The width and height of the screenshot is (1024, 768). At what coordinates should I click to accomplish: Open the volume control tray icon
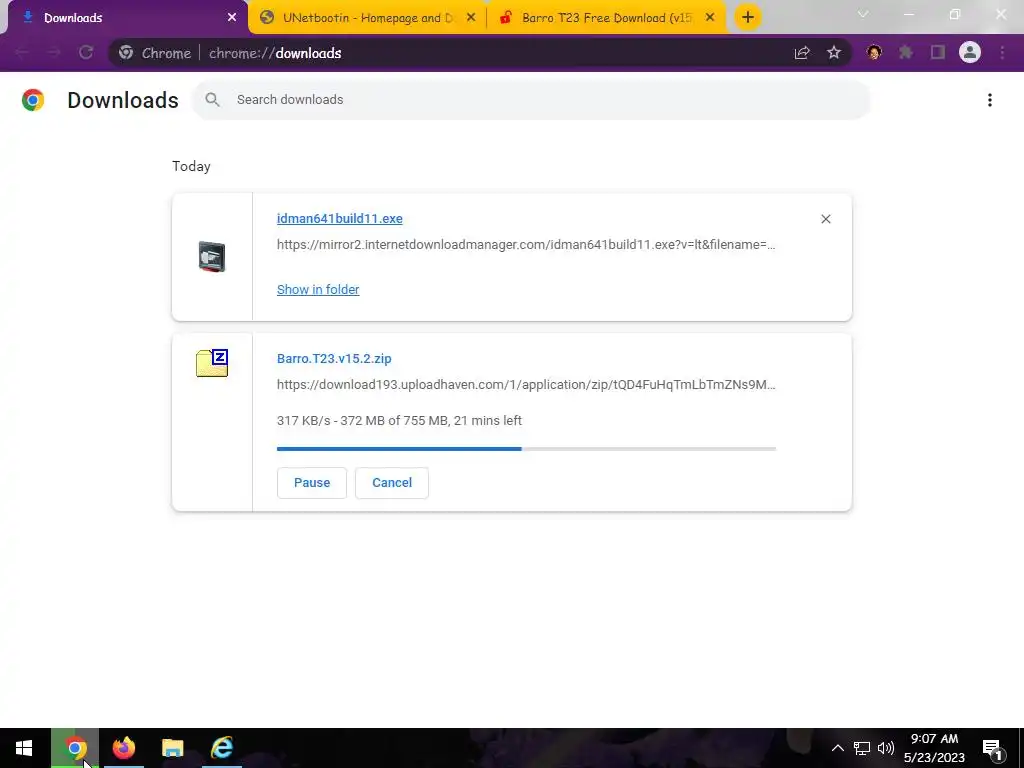point(886,748)
